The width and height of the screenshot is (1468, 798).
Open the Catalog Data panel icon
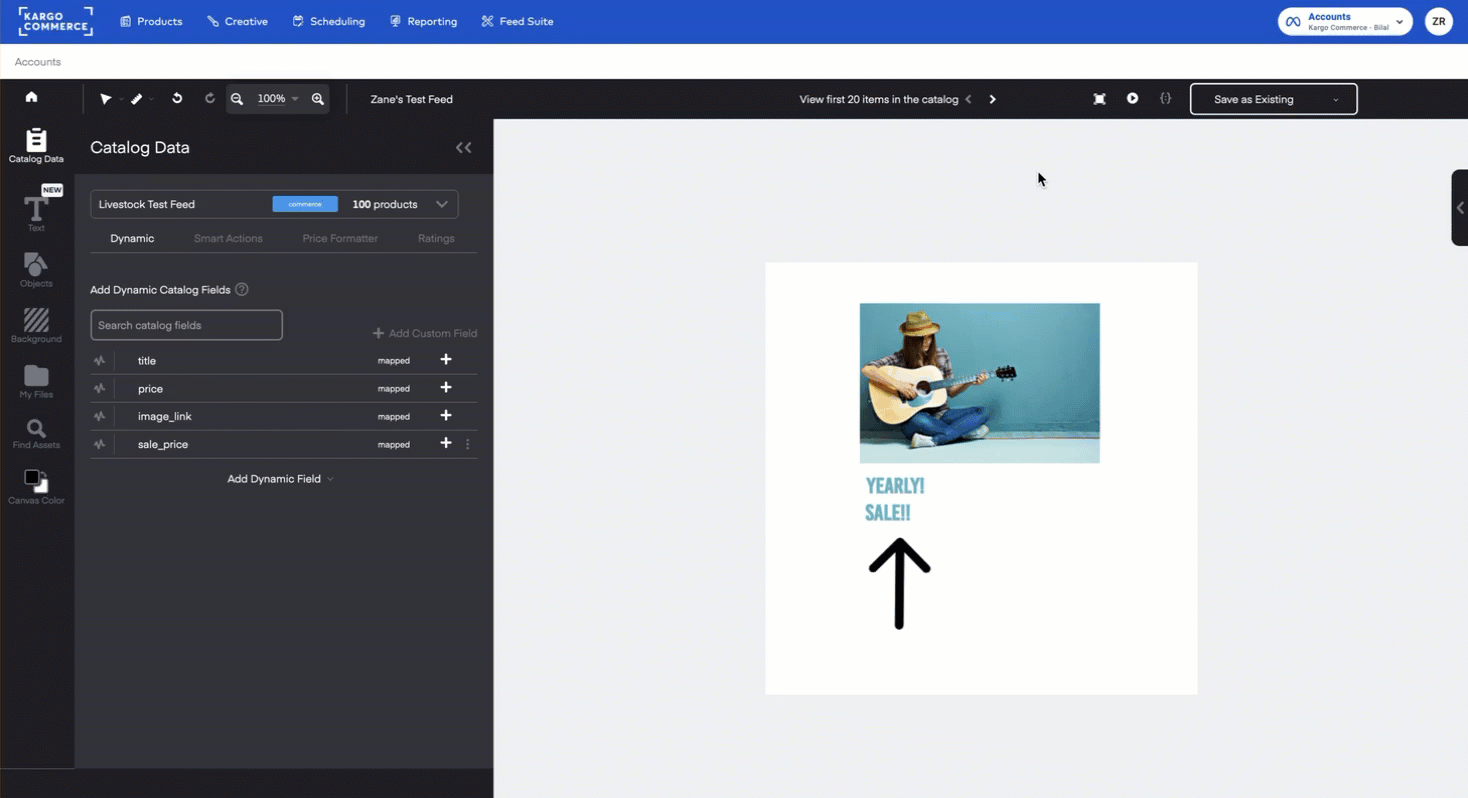tap(36, 142)
